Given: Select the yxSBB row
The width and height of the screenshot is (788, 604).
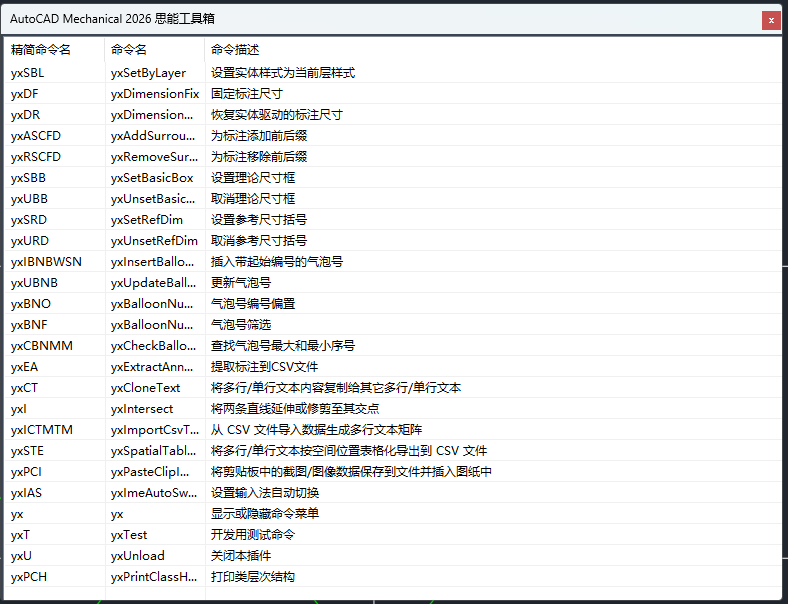Looking at the screenshot, I should (x=393, y=178).
